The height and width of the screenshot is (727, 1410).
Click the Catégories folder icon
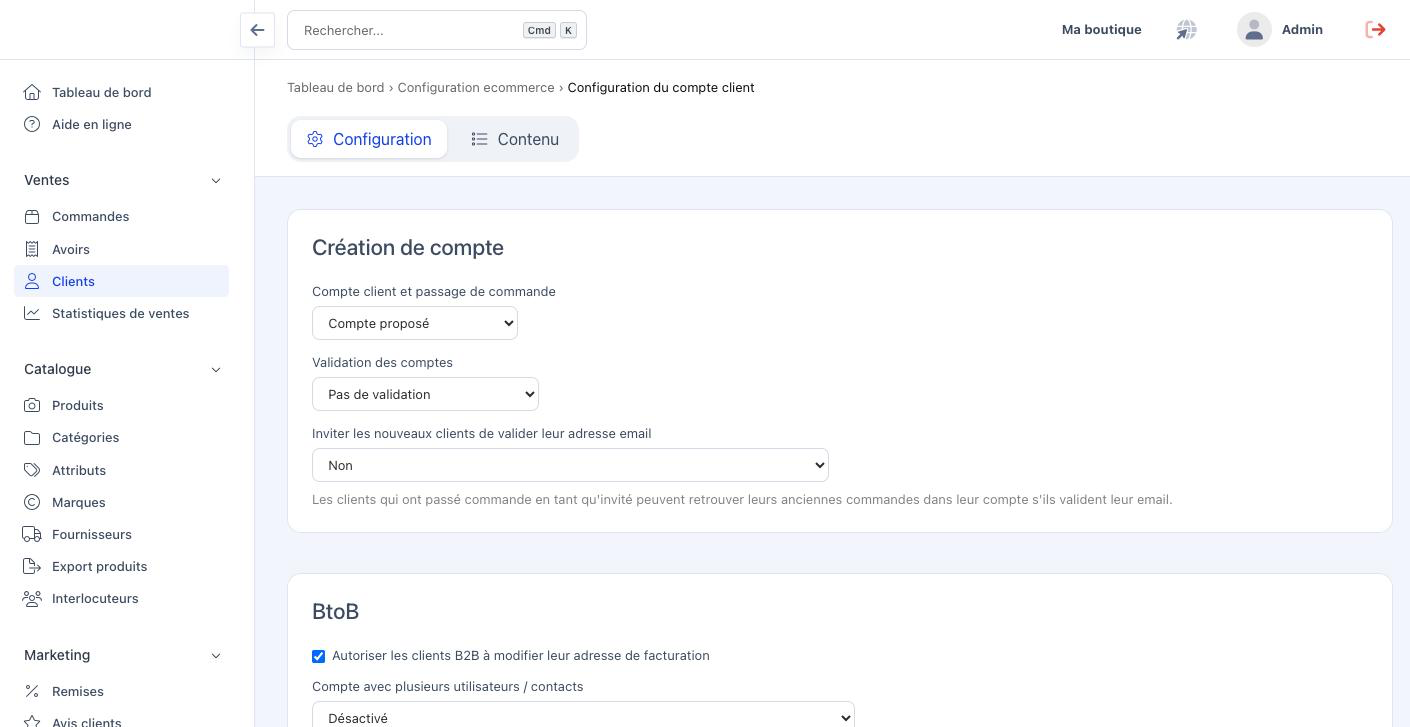pyautogui.click(x=32, y=437)
